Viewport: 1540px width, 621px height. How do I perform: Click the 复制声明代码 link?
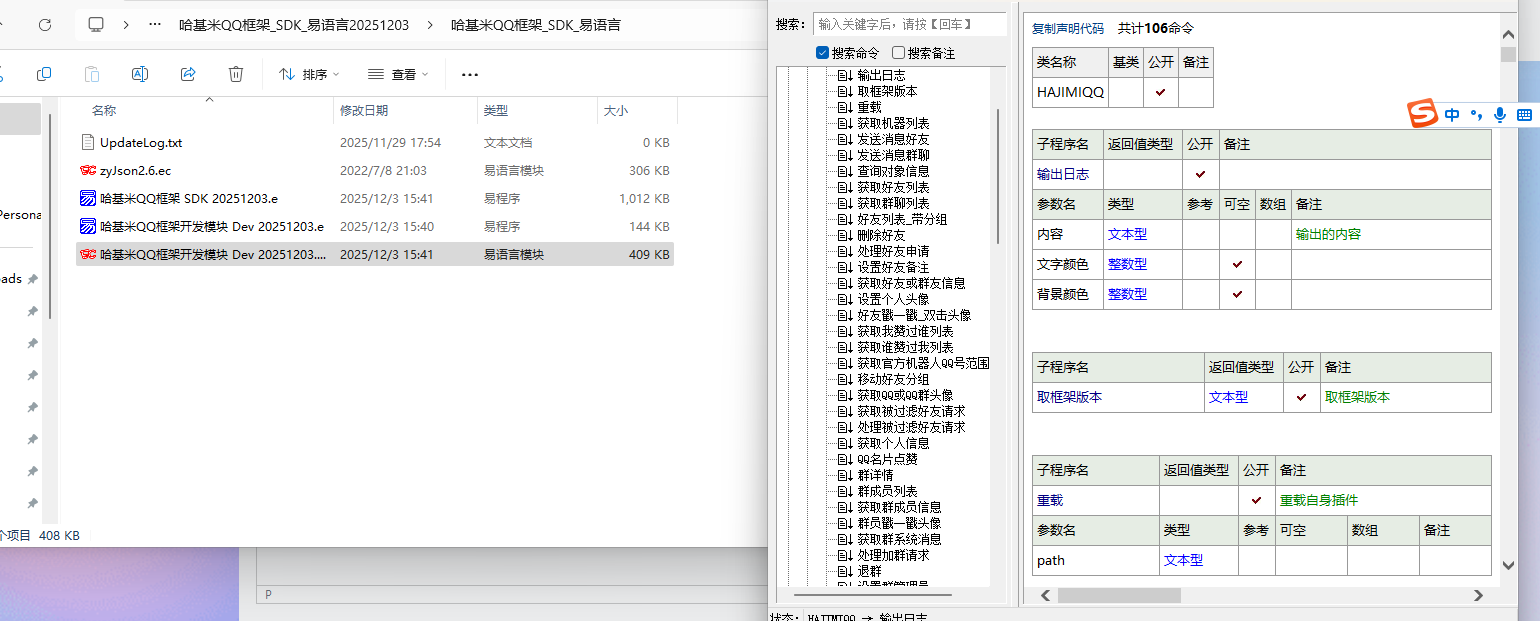[1068, 29]
